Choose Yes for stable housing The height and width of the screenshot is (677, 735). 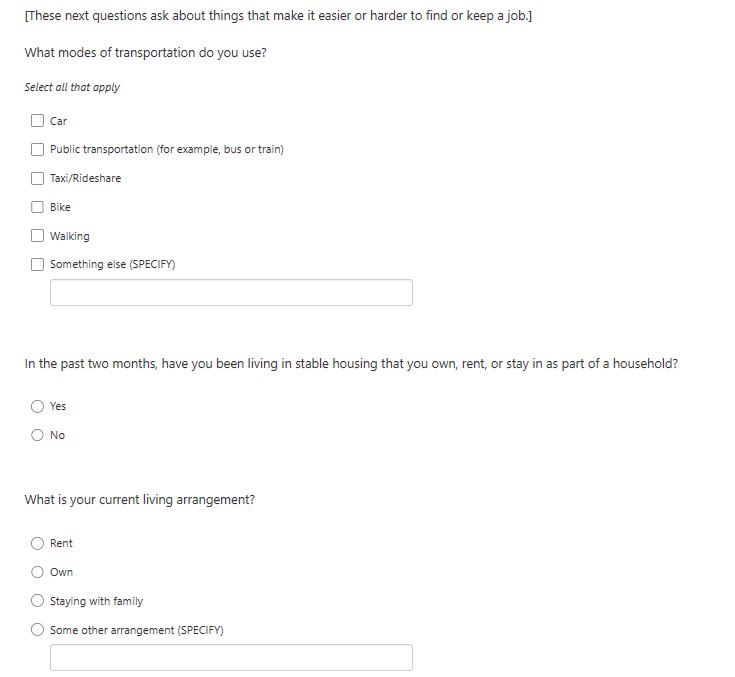click(37, 406)
